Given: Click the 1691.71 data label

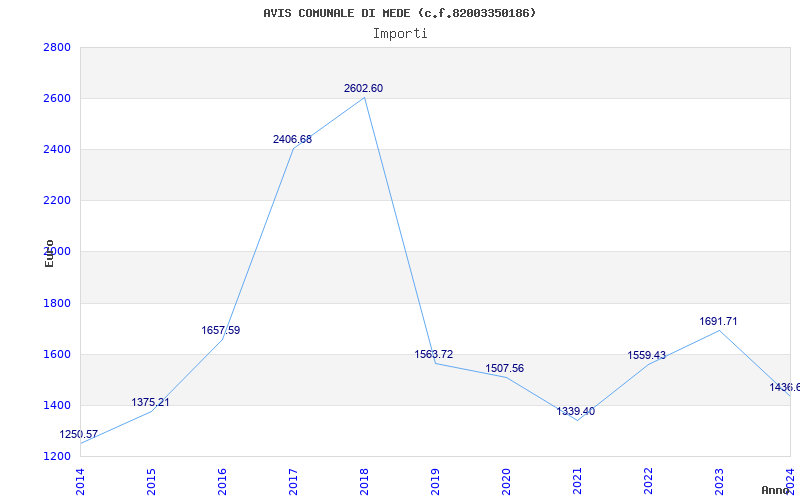Looking at the screenshot, I should tap(718, 321).
